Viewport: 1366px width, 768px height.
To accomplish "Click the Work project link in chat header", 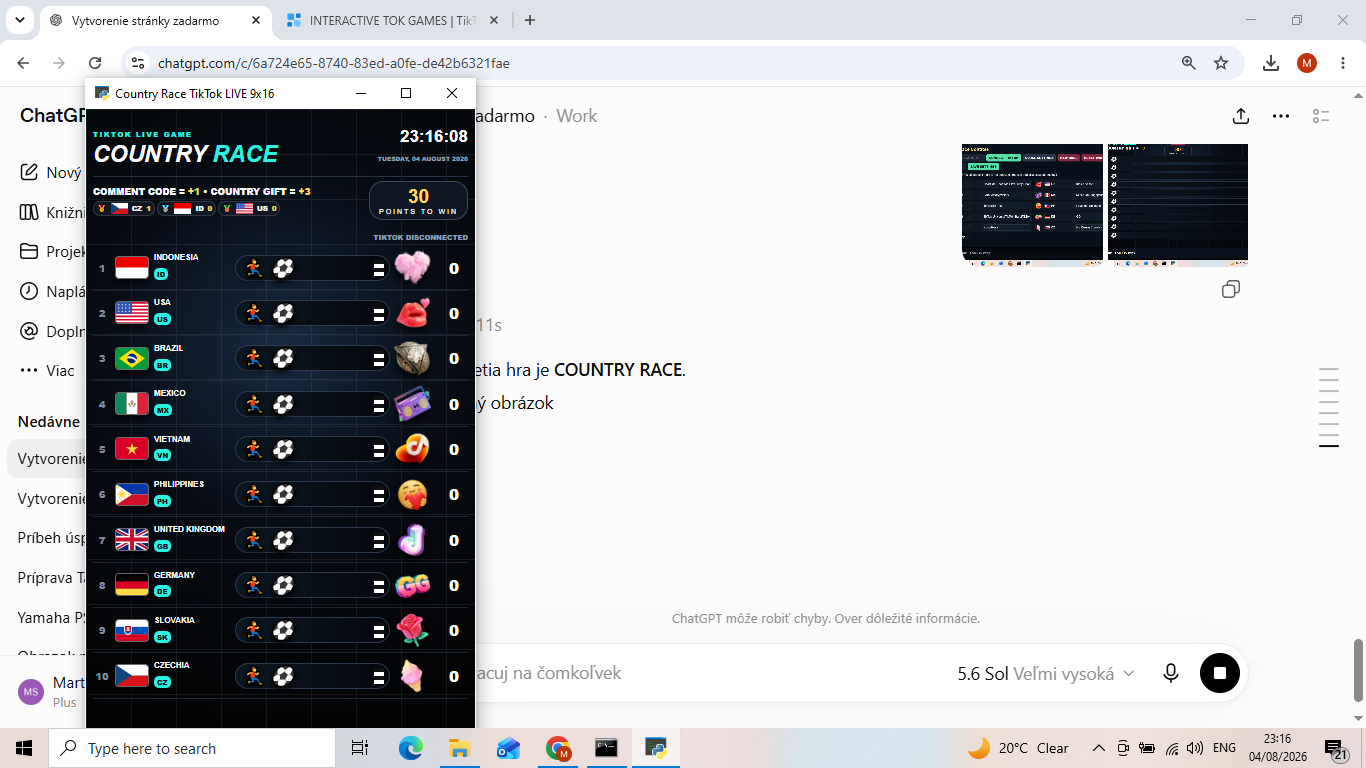I will point(577,116).
